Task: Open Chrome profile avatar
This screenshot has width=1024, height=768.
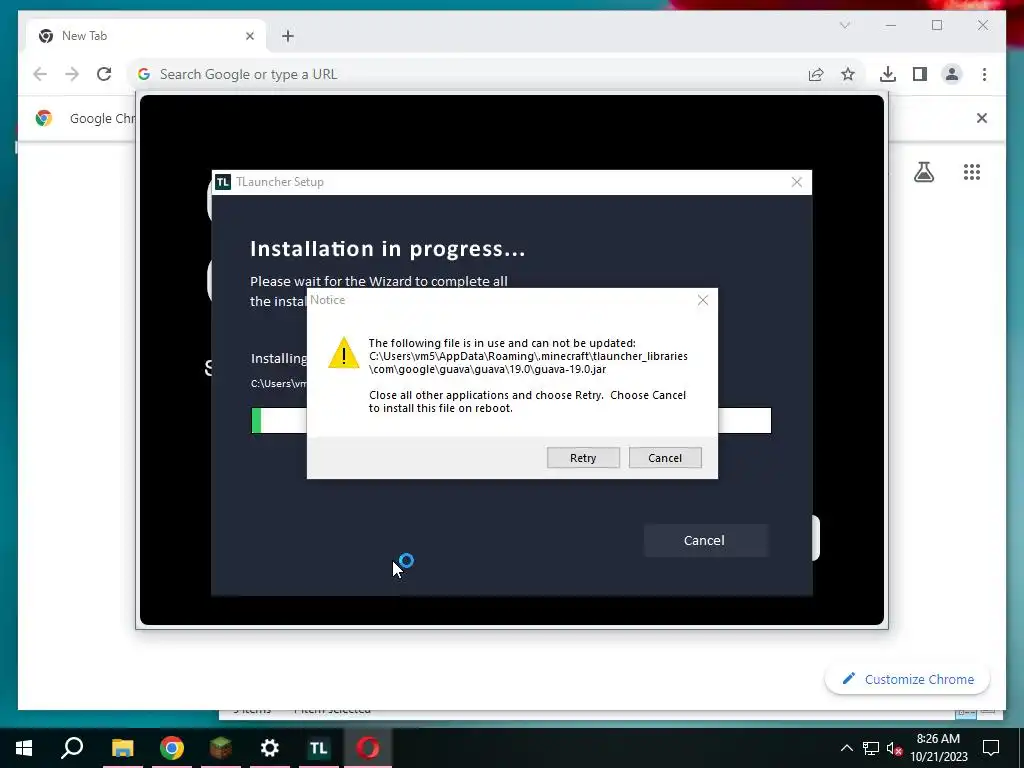Action: click(x=952, y=74)
